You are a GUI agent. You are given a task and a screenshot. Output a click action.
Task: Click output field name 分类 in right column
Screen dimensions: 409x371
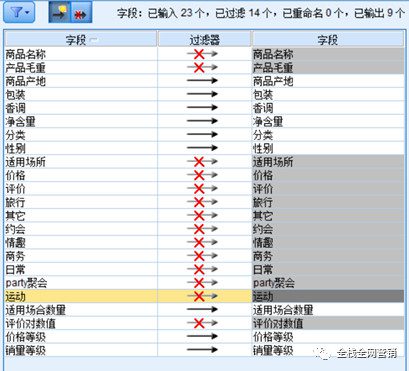click(x=263, y=135)
